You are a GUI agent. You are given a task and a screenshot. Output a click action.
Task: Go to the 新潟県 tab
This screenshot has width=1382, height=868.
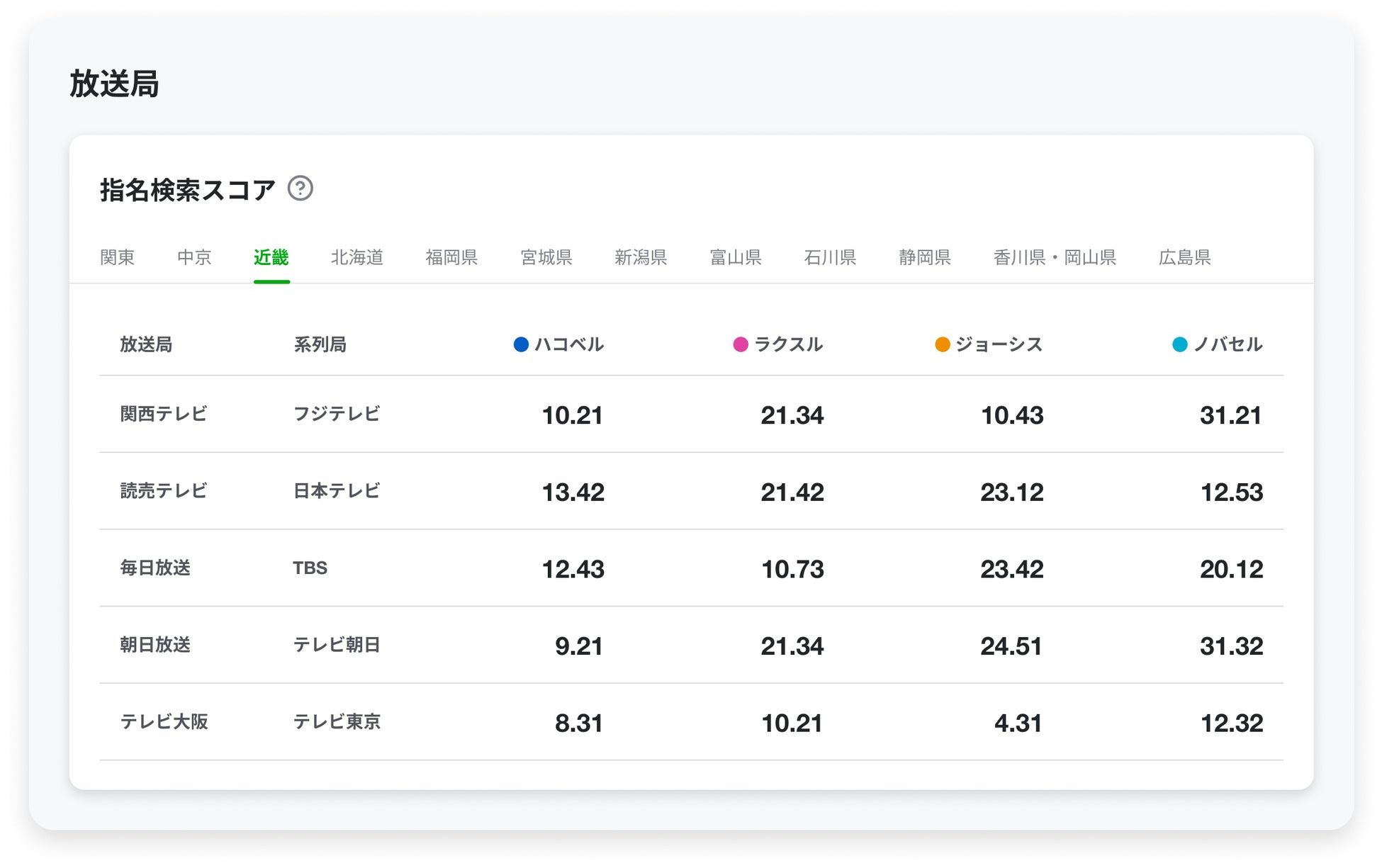(x=641, y=257)
